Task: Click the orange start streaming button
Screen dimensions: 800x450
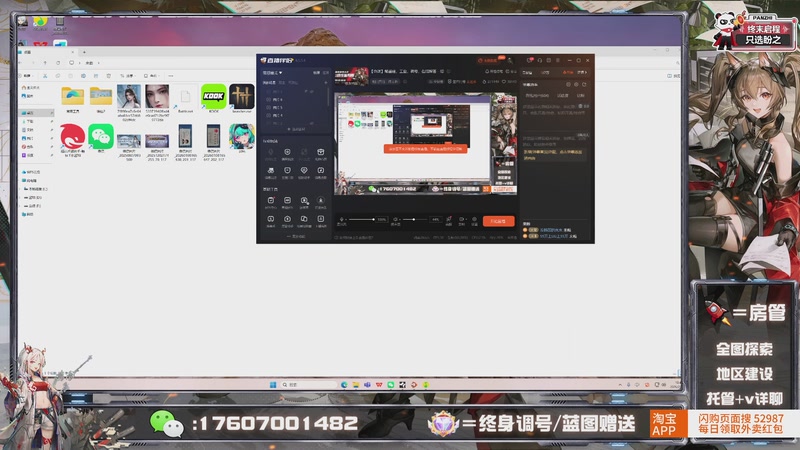Action: 498,221
